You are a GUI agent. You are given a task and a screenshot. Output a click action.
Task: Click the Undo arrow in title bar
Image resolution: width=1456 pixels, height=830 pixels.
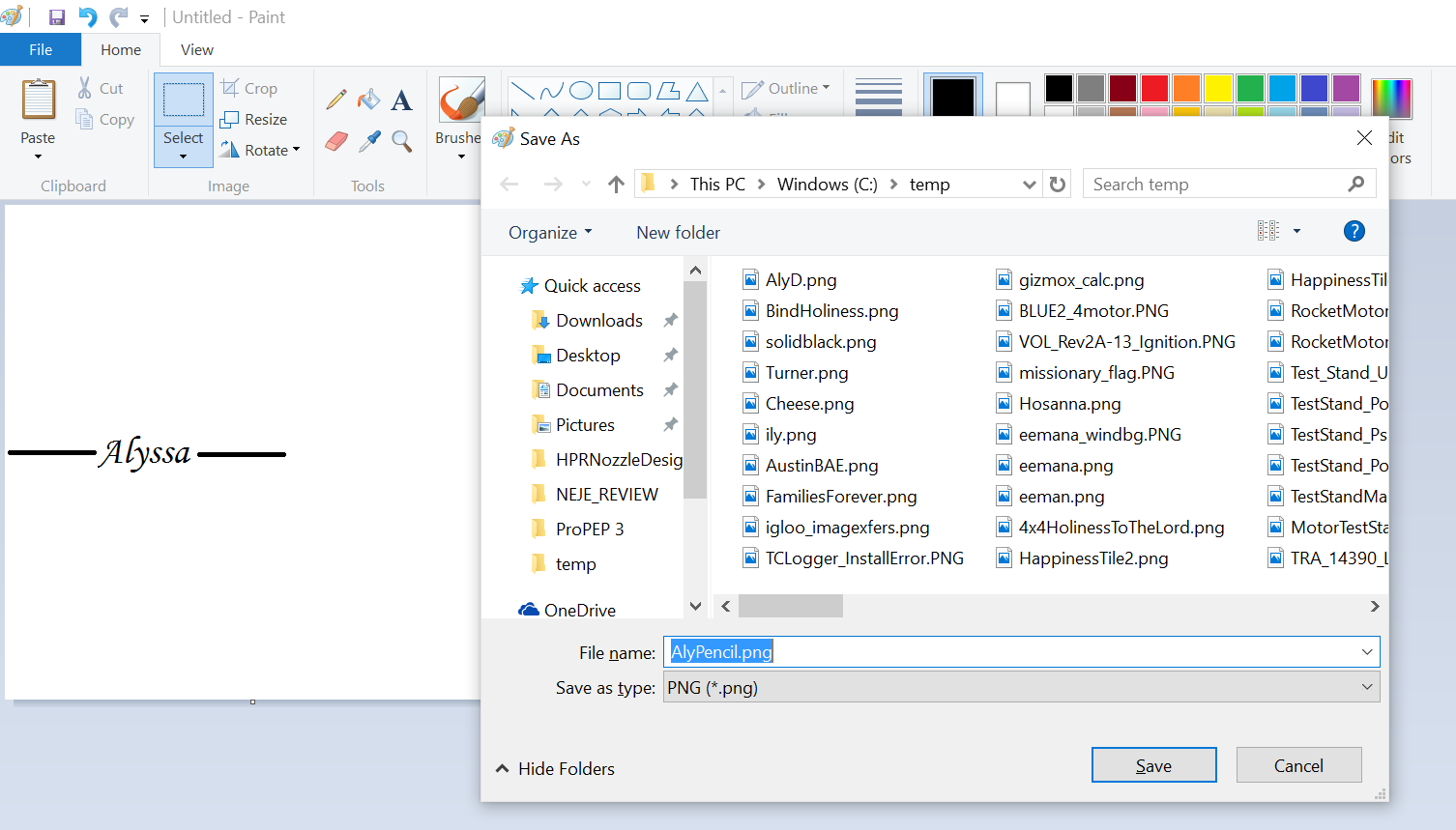click(x=88, y=17)
